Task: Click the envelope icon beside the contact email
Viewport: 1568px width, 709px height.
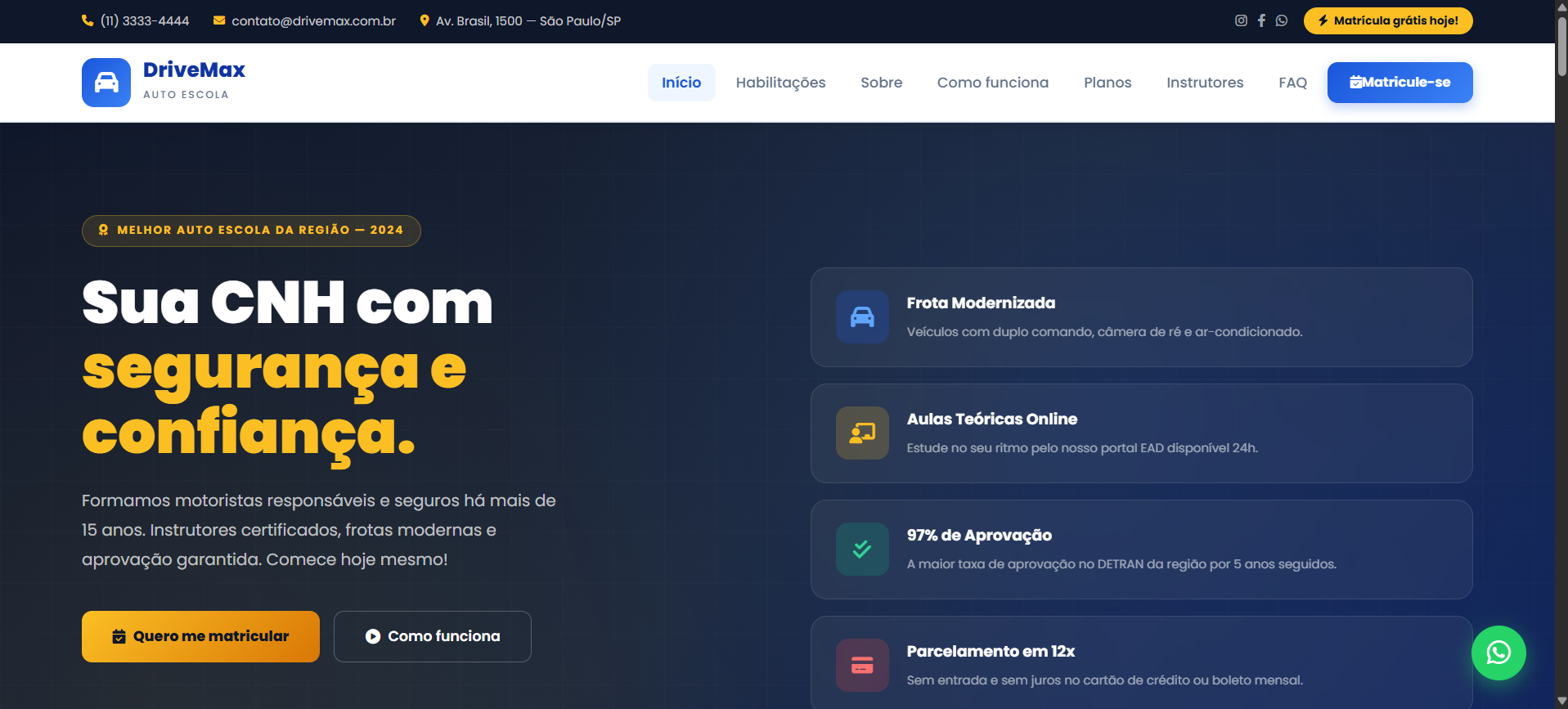Action: pos(219,20)
